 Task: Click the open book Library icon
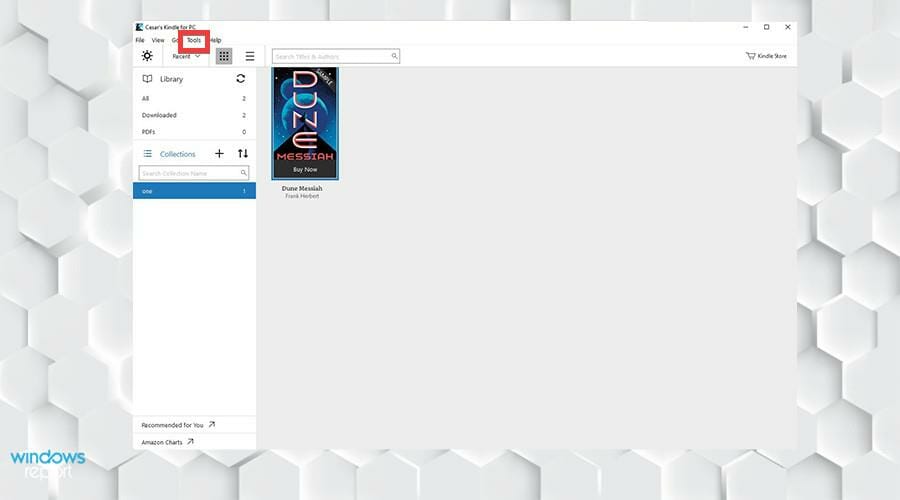(147, 79)
